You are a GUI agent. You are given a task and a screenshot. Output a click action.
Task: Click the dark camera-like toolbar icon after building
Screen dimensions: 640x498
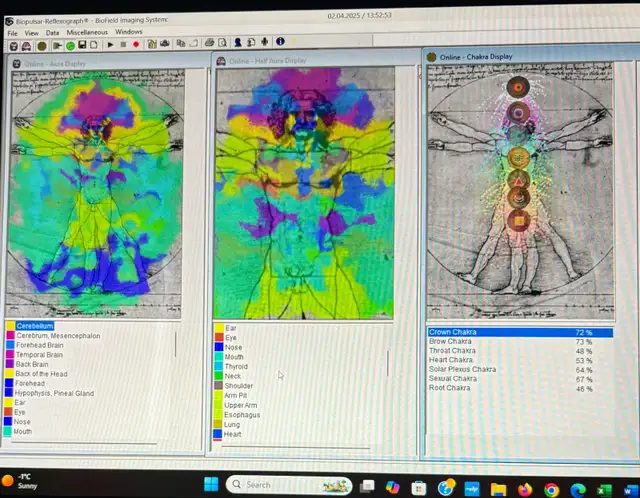coord(165,43)
